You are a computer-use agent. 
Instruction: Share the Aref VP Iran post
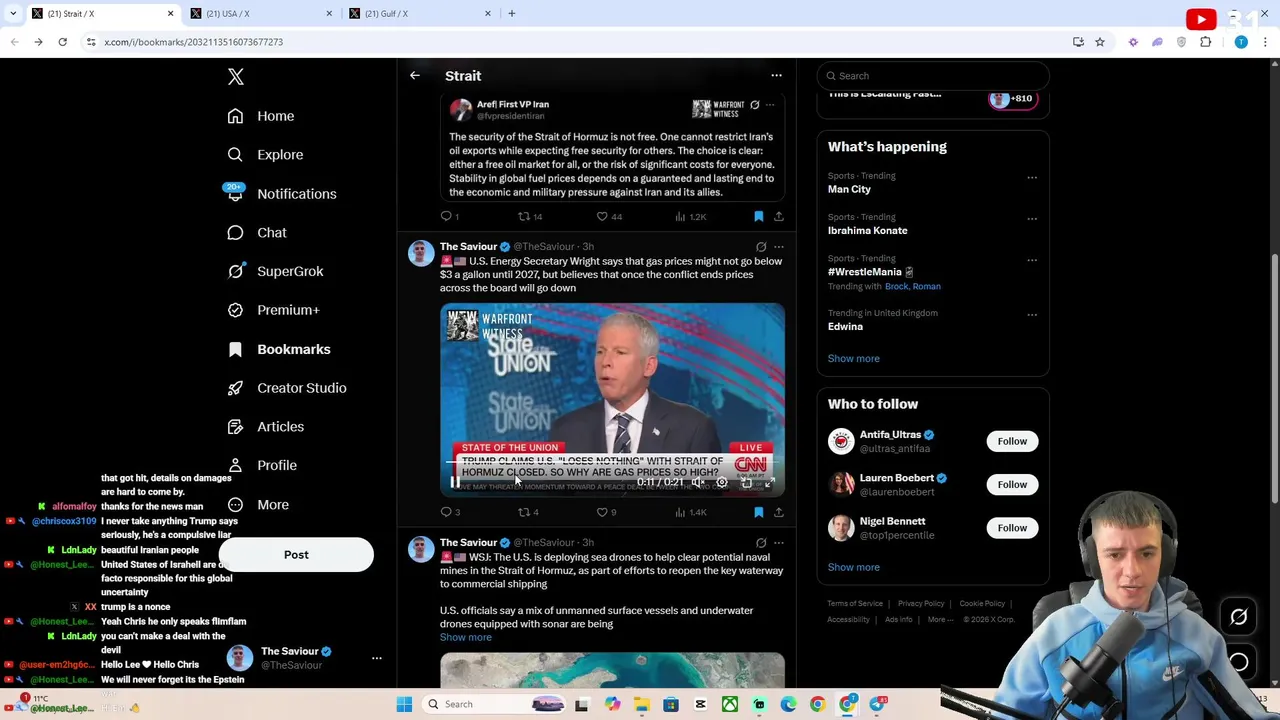pyautogui.click(x=778, y=216)
